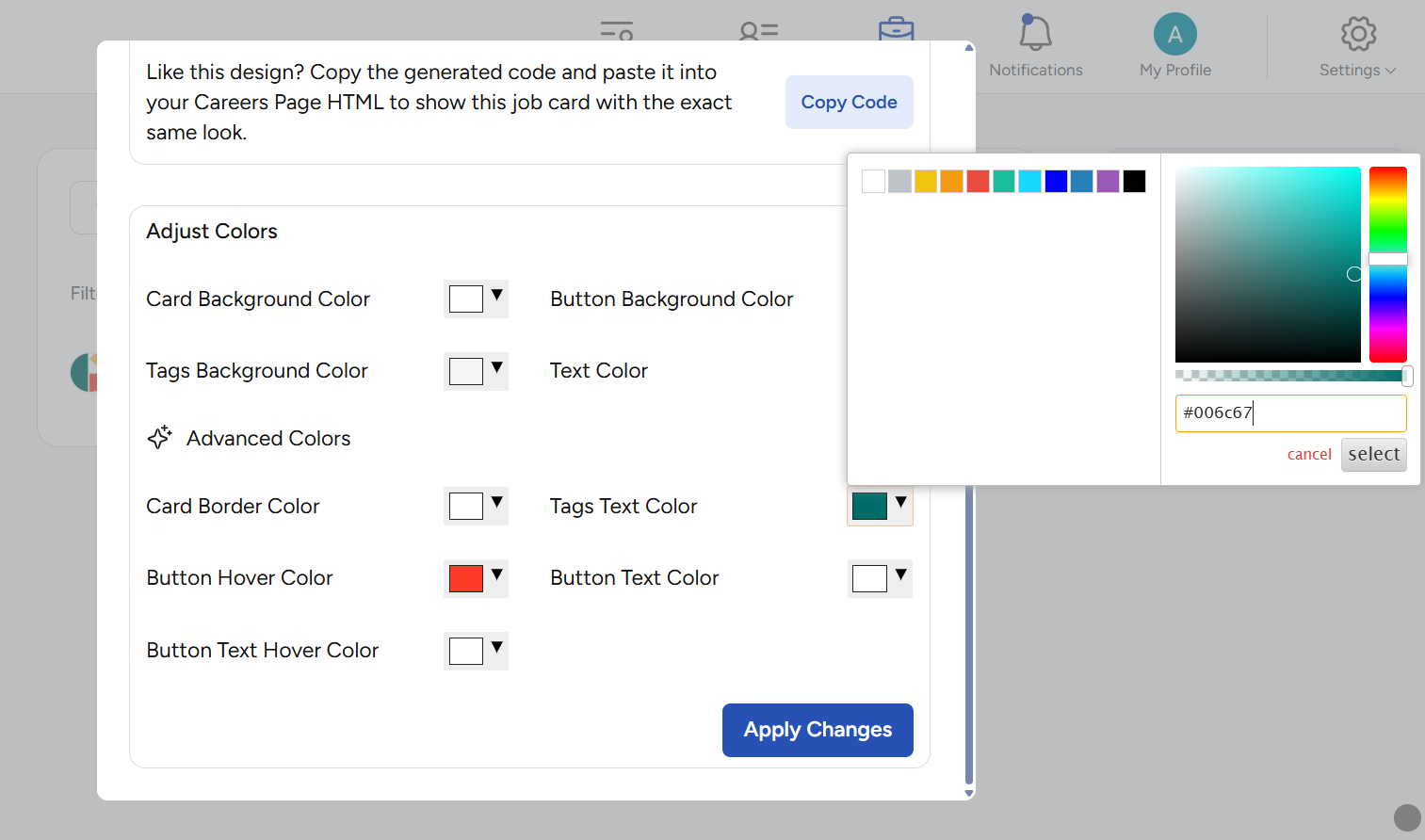Open Button Text Color picker dropdown
The width and height of the screenshot is (1425, 840).
pos(880,578)
